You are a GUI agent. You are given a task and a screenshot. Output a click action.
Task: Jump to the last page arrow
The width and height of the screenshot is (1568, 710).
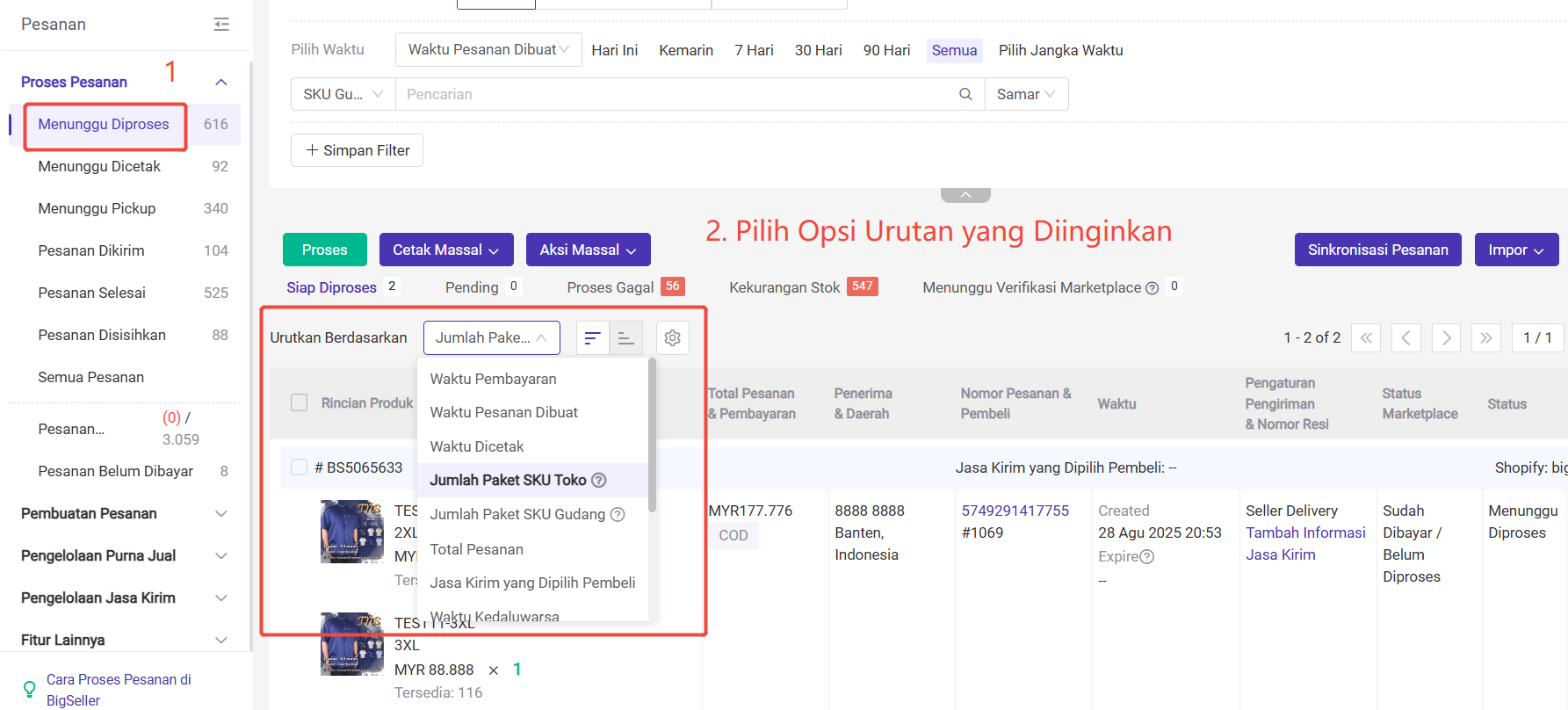[x=1485, y=338]
